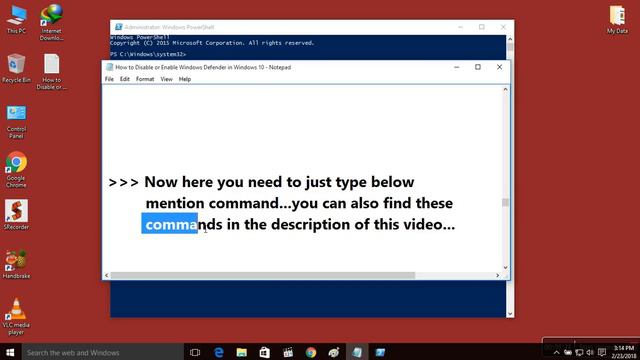Minimize the PowerShell window
The height and width of the screenshot is (360, 640).
(460, 27)
